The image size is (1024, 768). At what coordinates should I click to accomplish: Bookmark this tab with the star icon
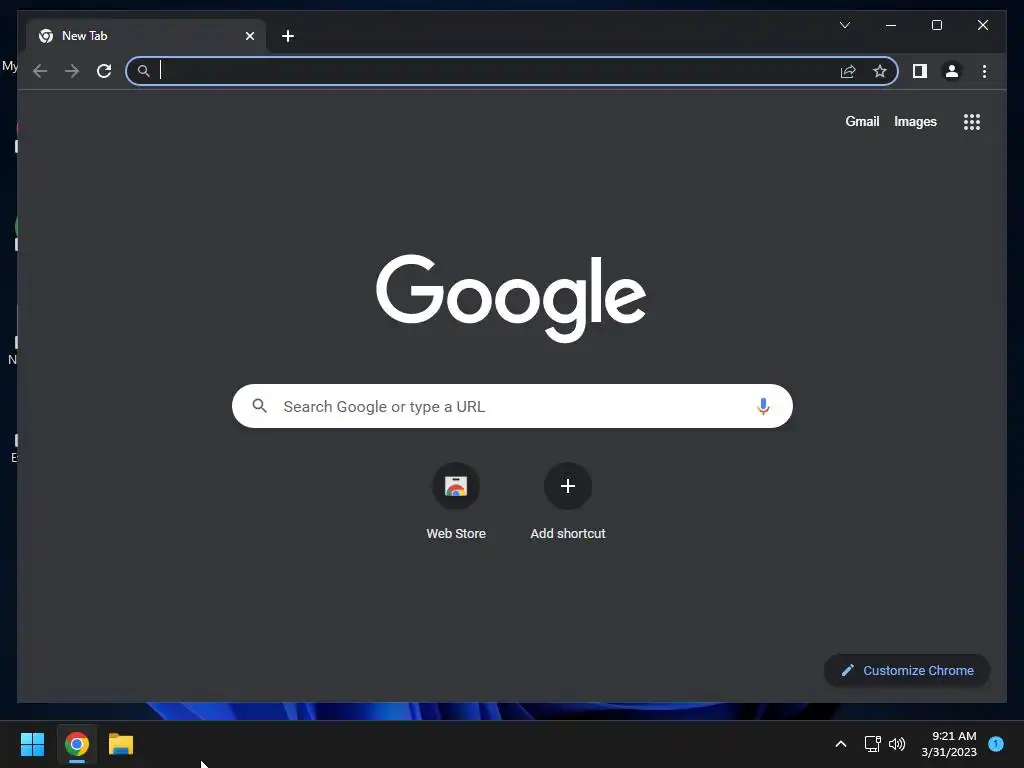tap(880, 71)
